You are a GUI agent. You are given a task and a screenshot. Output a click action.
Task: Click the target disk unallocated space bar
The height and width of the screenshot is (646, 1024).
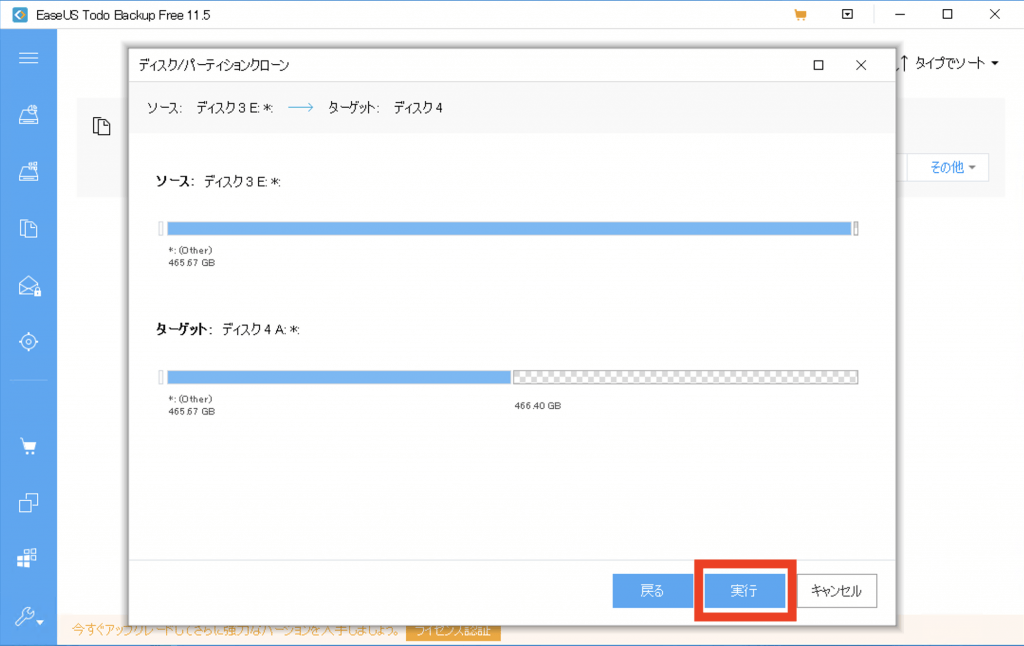pos(685,377)
